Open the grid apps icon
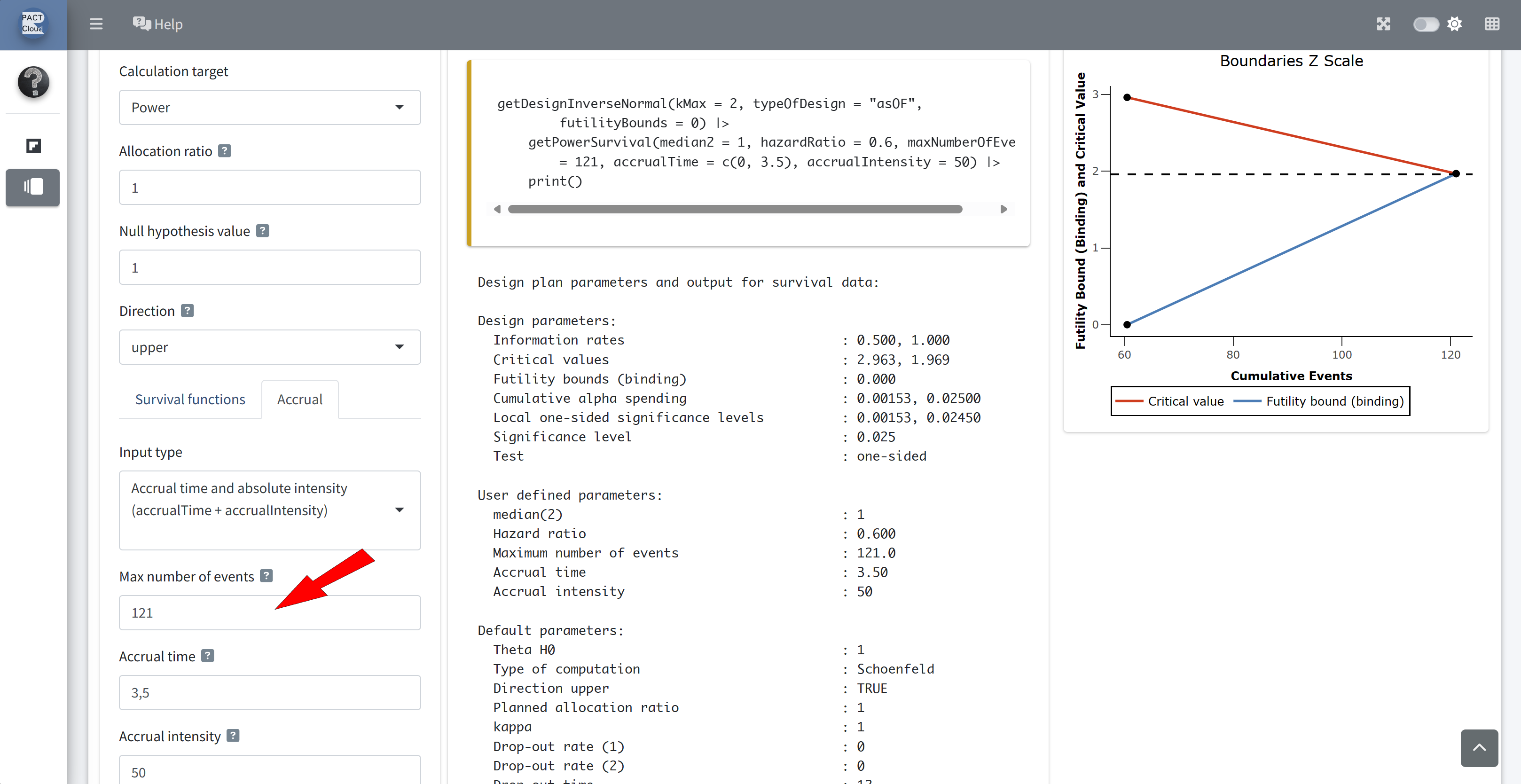This screenshot has height=784, width=1521. [x=1491, y=24]
